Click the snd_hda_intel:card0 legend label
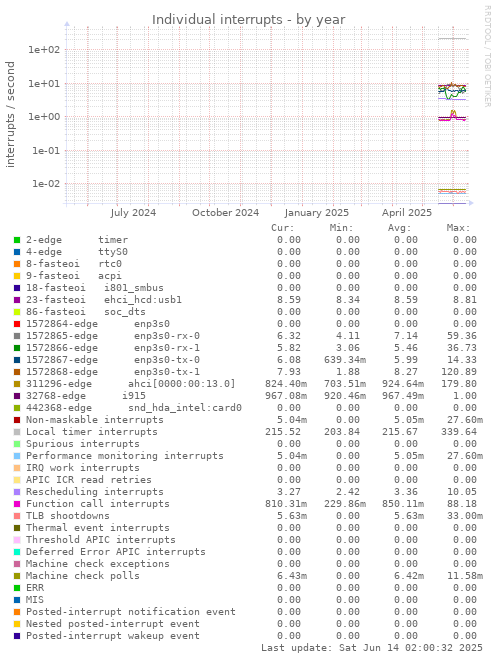 click(x=185, y=408)
